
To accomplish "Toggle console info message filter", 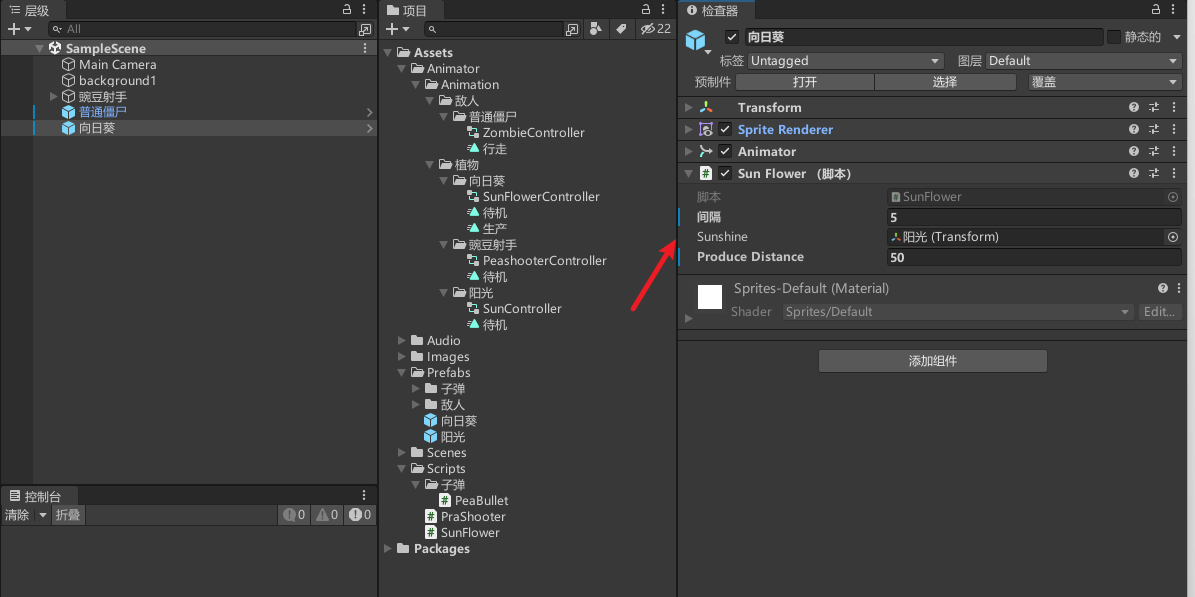I will coord(293,515).
